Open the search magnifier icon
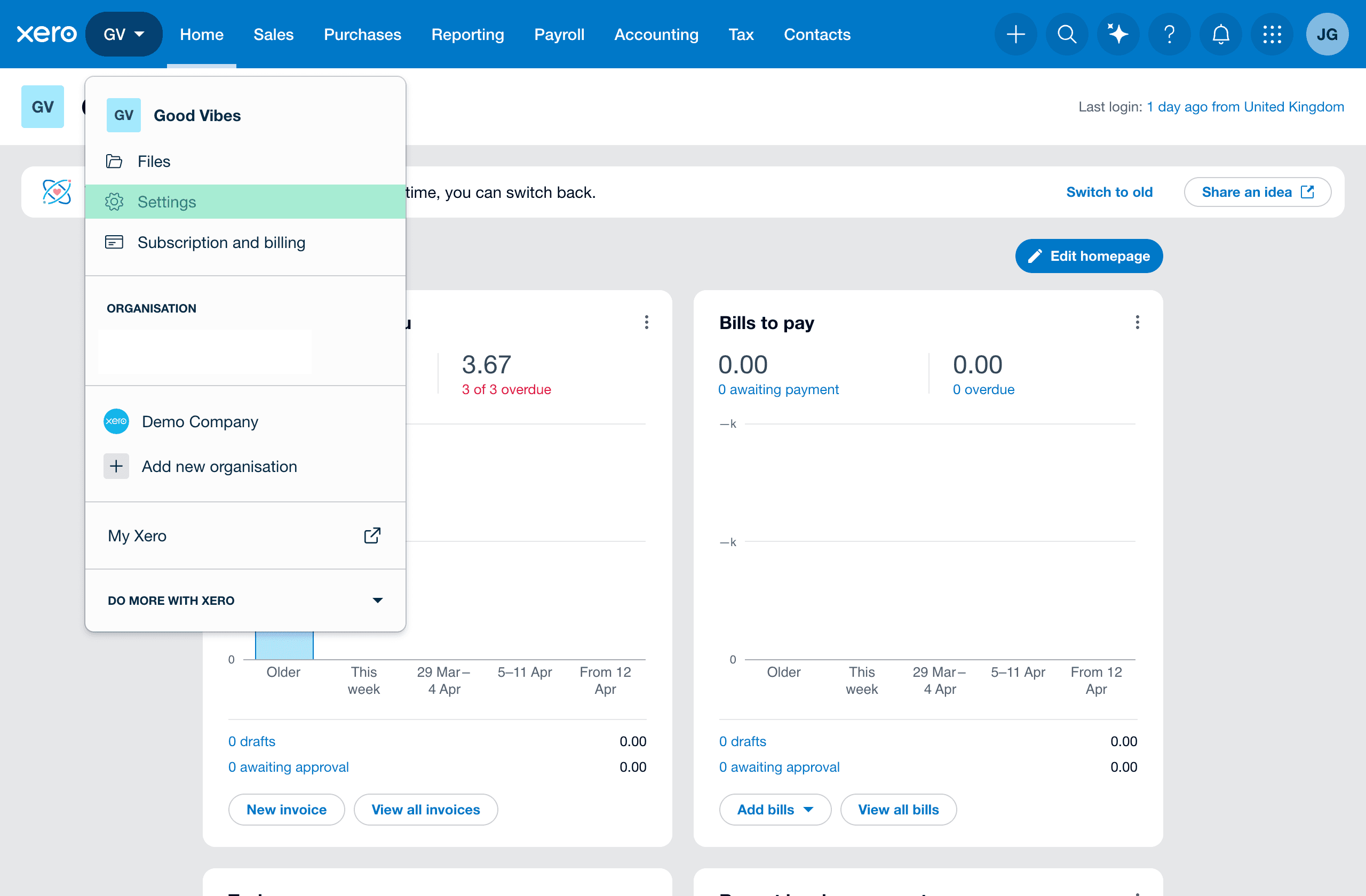 1067,35
